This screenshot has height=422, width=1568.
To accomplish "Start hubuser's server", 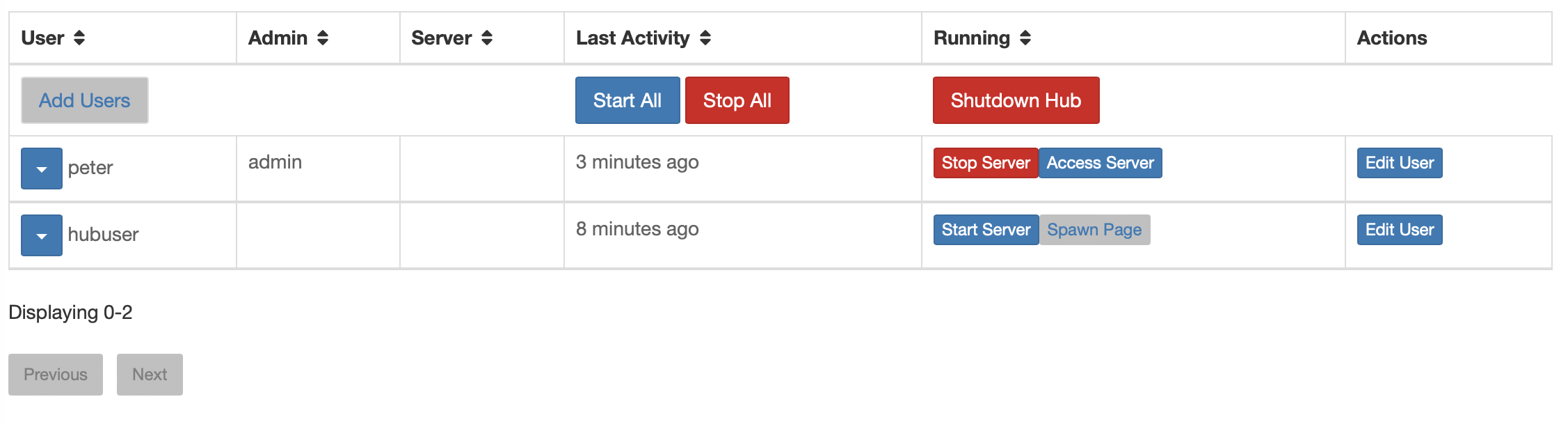I will click(x=986, y=230).
